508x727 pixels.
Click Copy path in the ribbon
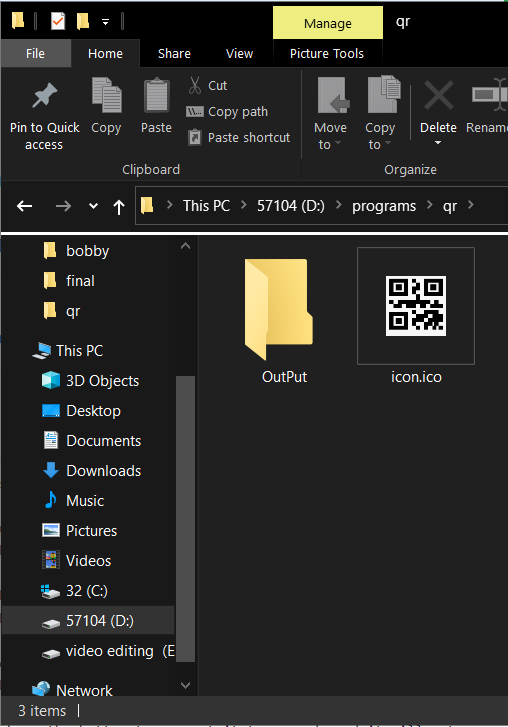(227, 112)
